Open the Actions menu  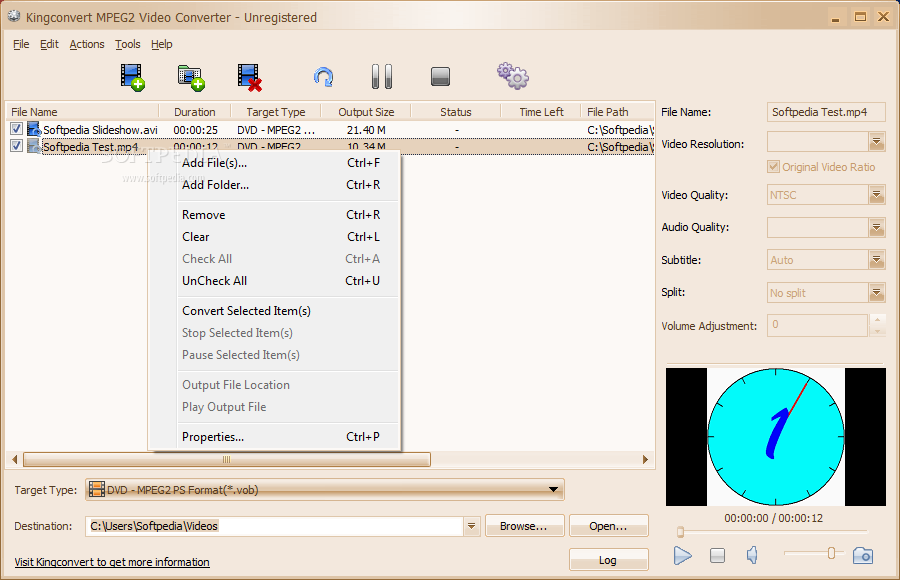click(87, 44)
